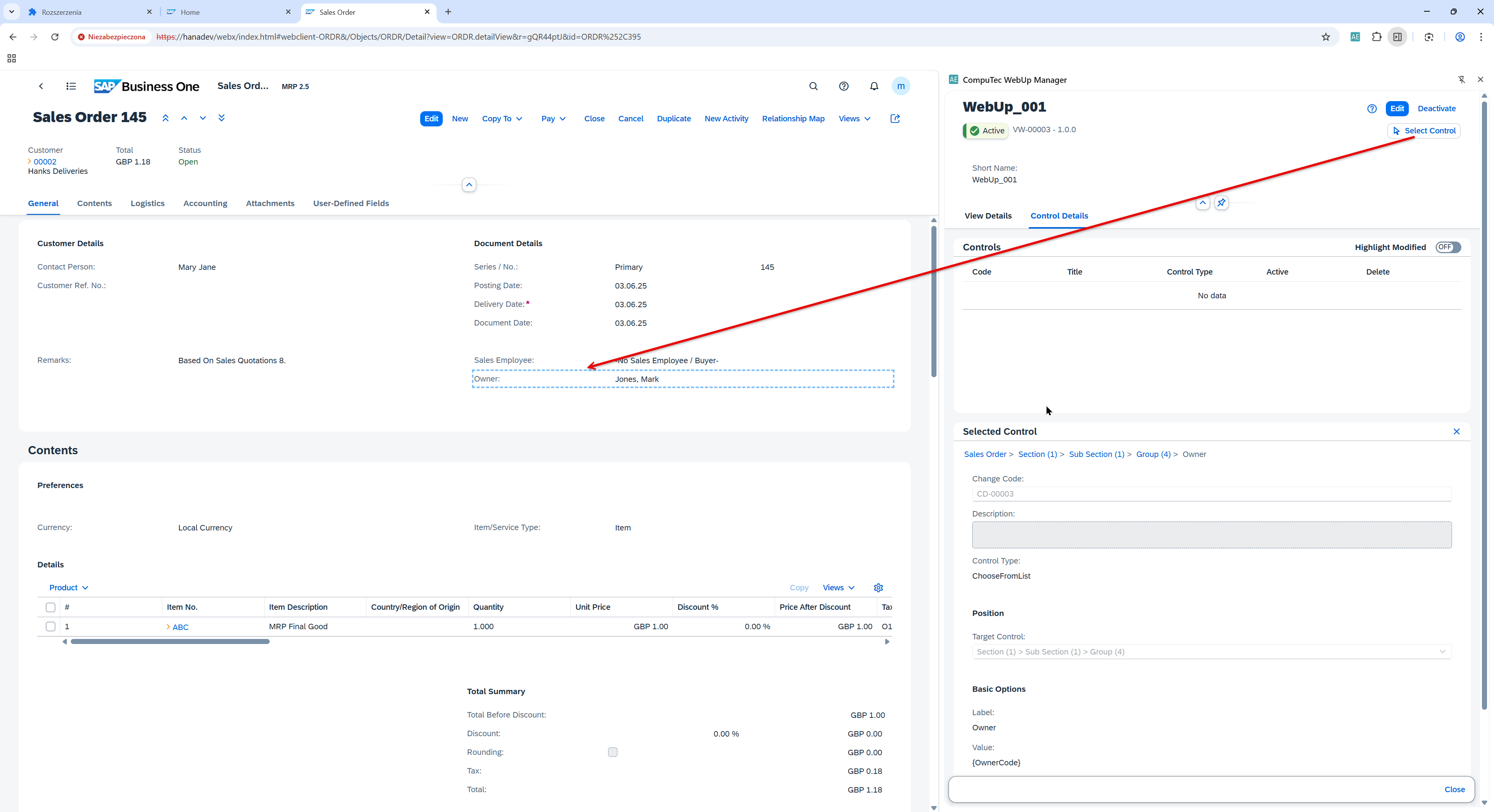
Task: Expand the Product dropdown in Details
Action: pos(68,588)
